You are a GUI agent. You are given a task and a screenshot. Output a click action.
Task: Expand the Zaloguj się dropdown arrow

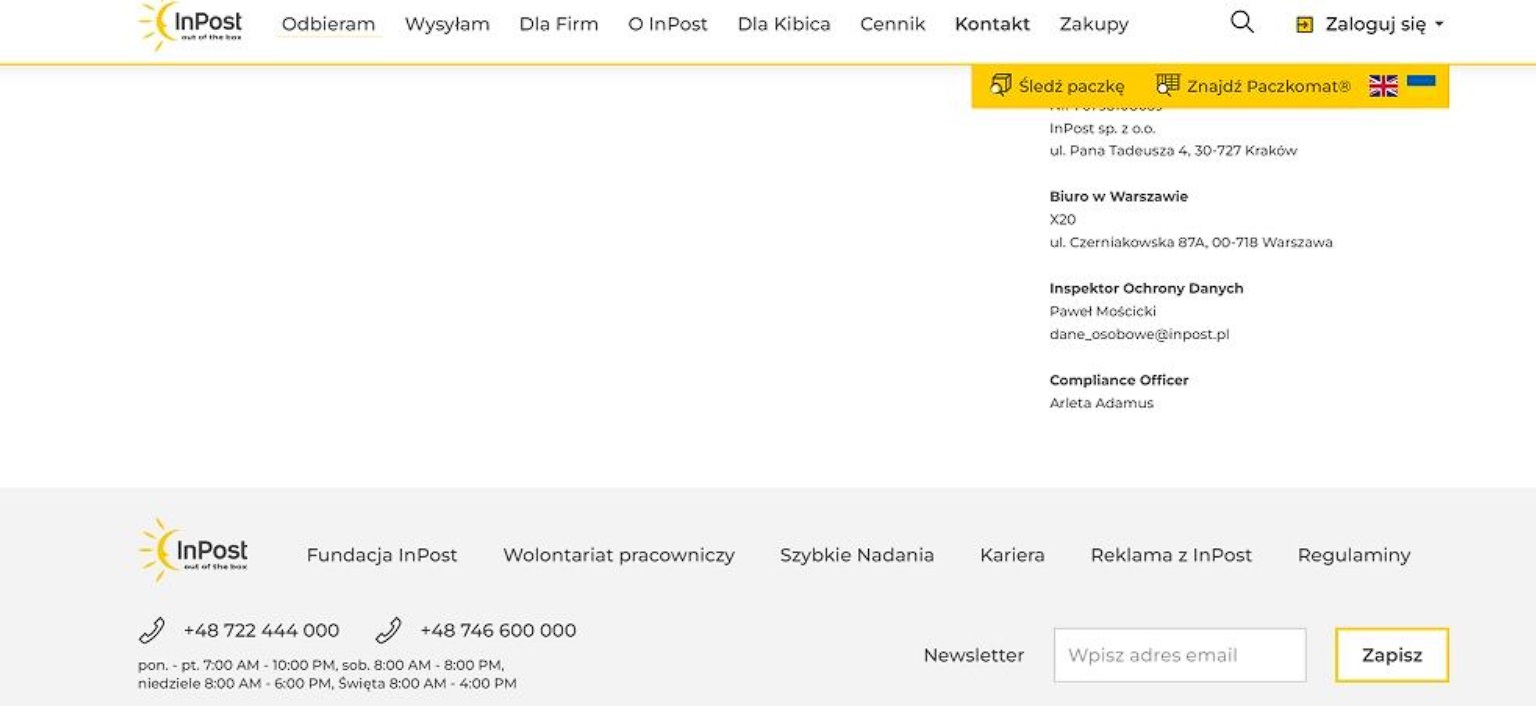pos(1440,26)
